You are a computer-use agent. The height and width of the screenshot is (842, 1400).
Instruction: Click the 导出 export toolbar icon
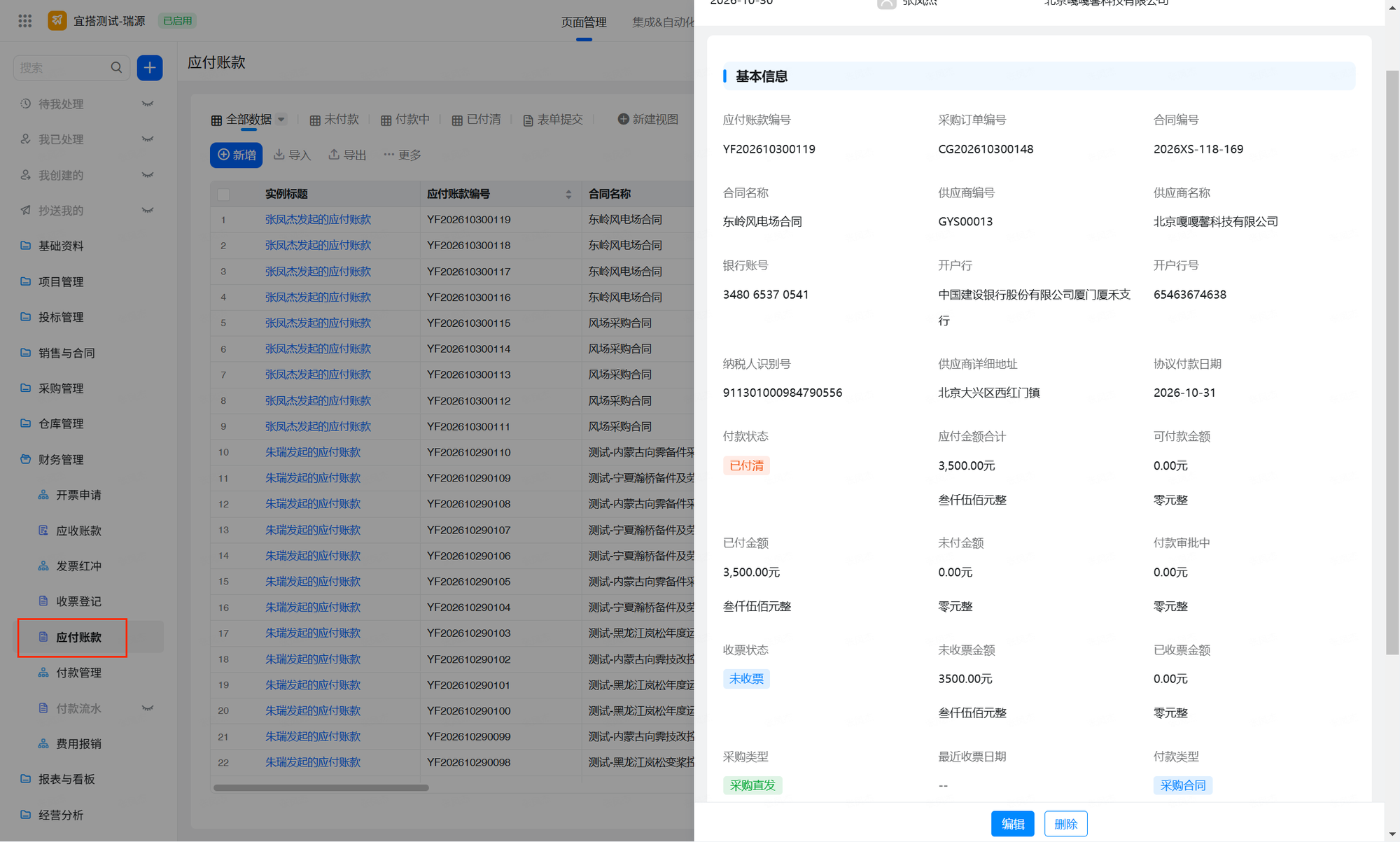click(334, 155)
